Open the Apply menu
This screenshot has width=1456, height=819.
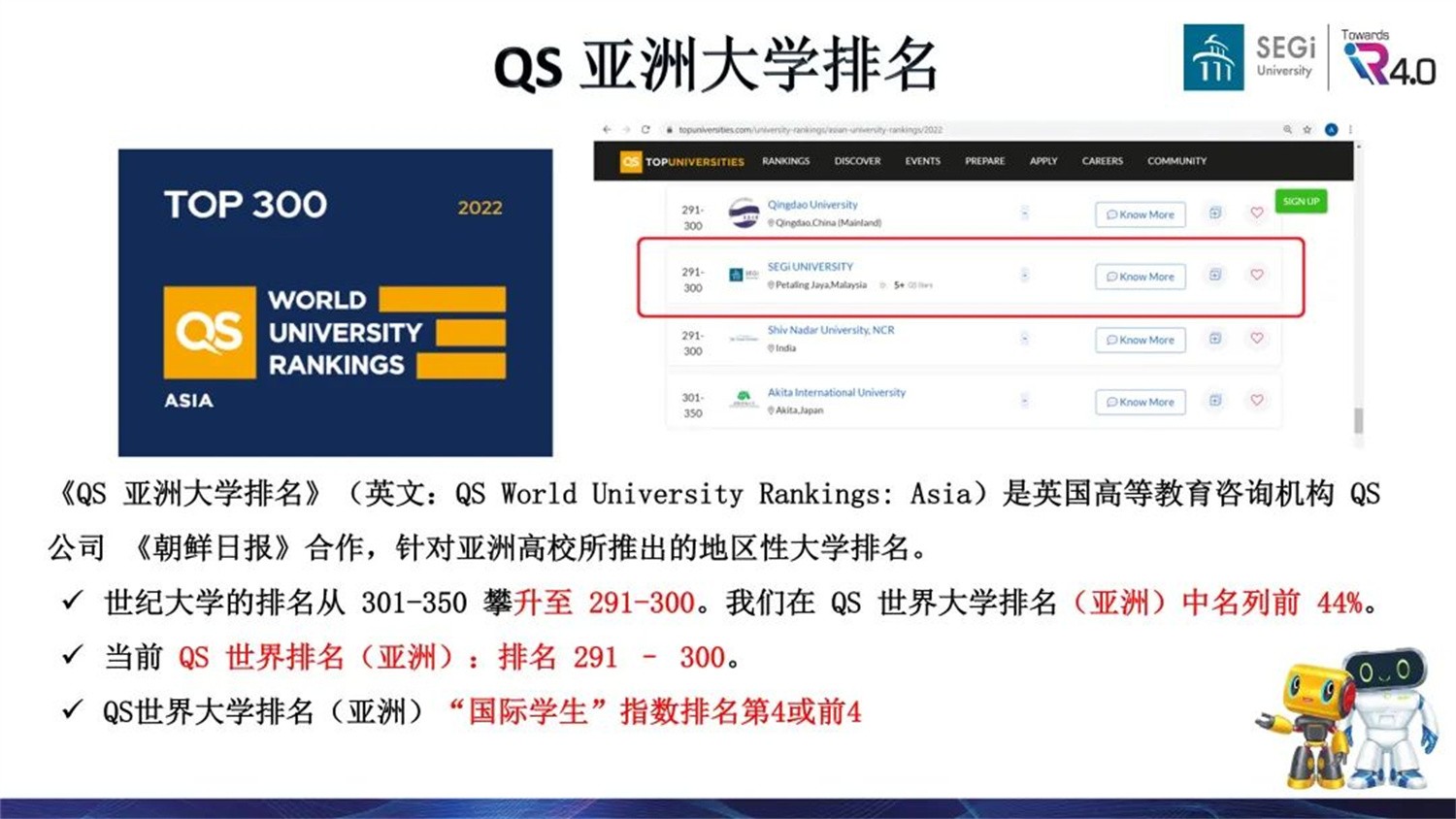[x=1043, y=161]
